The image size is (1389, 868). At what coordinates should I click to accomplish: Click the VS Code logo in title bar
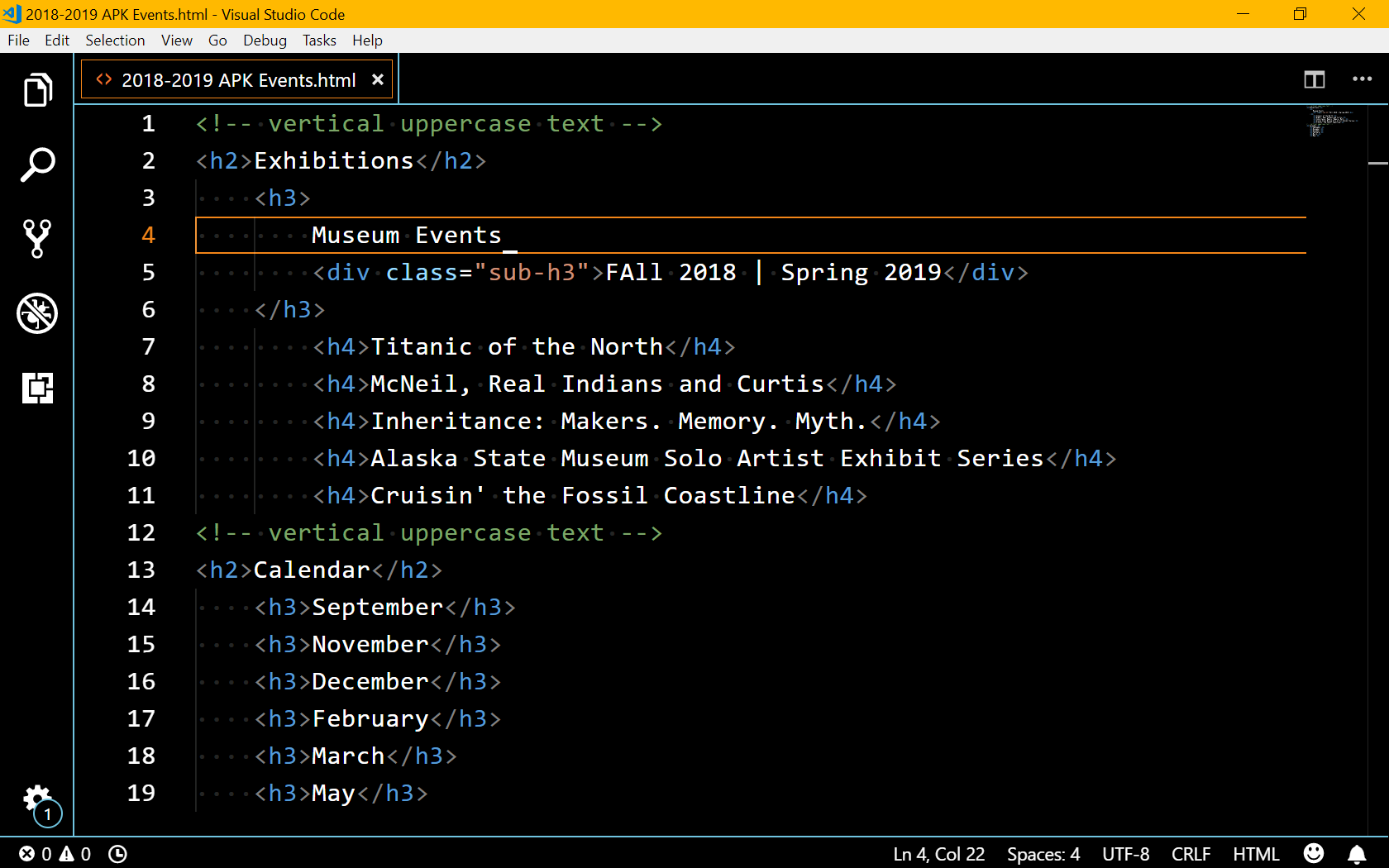[x=12, y=14]
